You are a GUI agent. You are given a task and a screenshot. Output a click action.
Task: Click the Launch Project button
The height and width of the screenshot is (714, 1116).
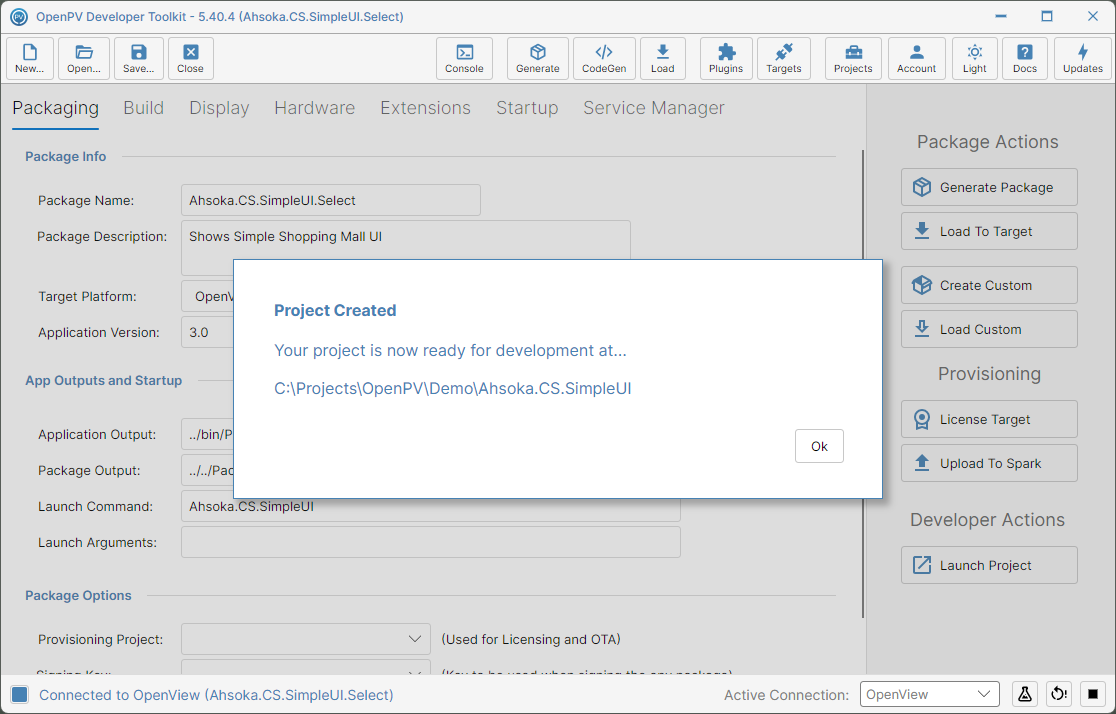pyautogui.click(x=989, y=565)
